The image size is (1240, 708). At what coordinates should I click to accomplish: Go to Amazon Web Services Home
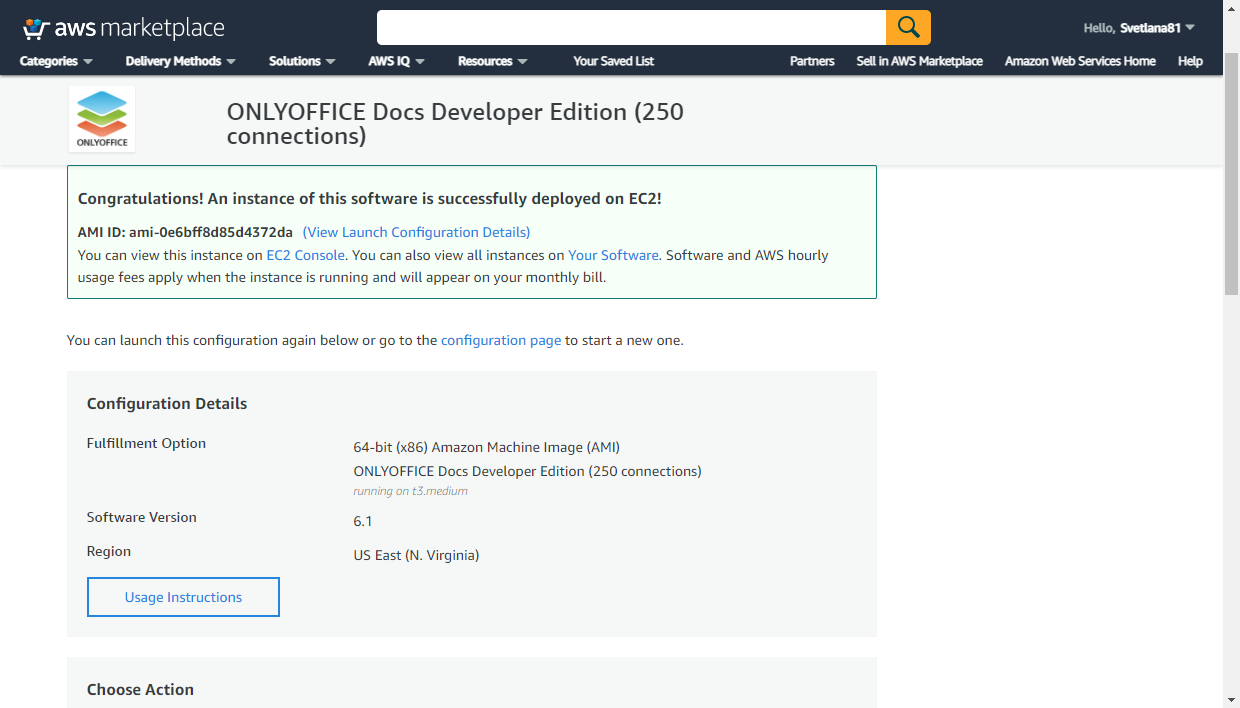[1080, 61]
